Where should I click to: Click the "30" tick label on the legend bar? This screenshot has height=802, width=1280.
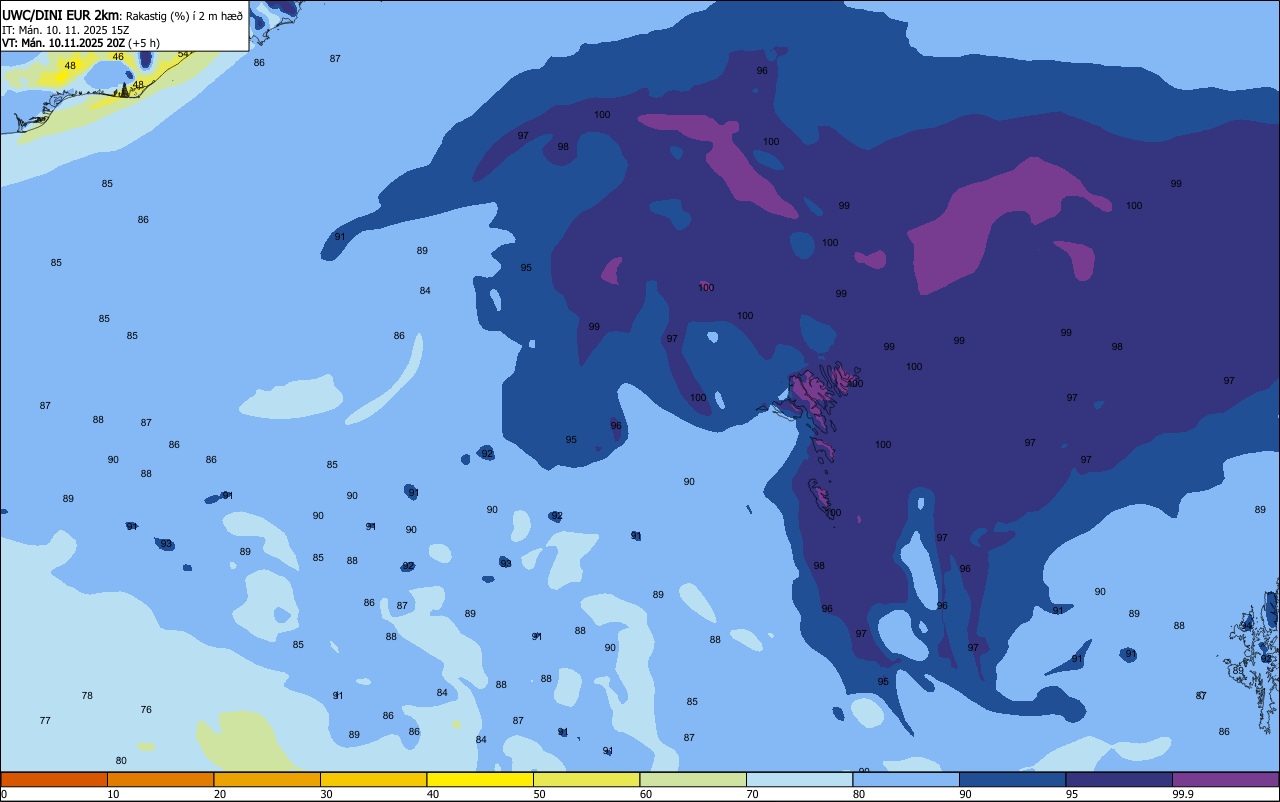coord(326,794)
